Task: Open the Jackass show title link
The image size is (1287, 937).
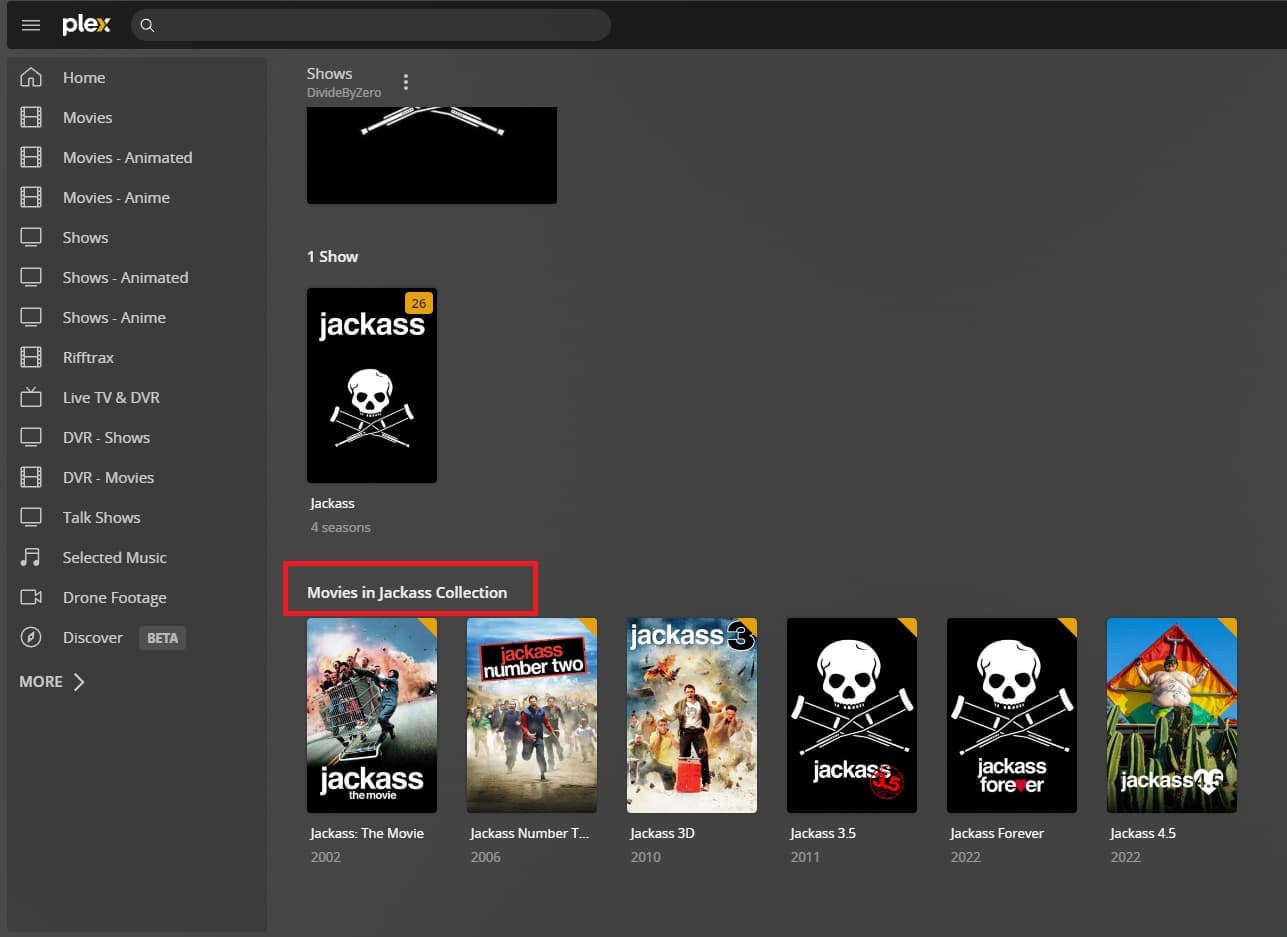Action: click(x=332, y=503)
